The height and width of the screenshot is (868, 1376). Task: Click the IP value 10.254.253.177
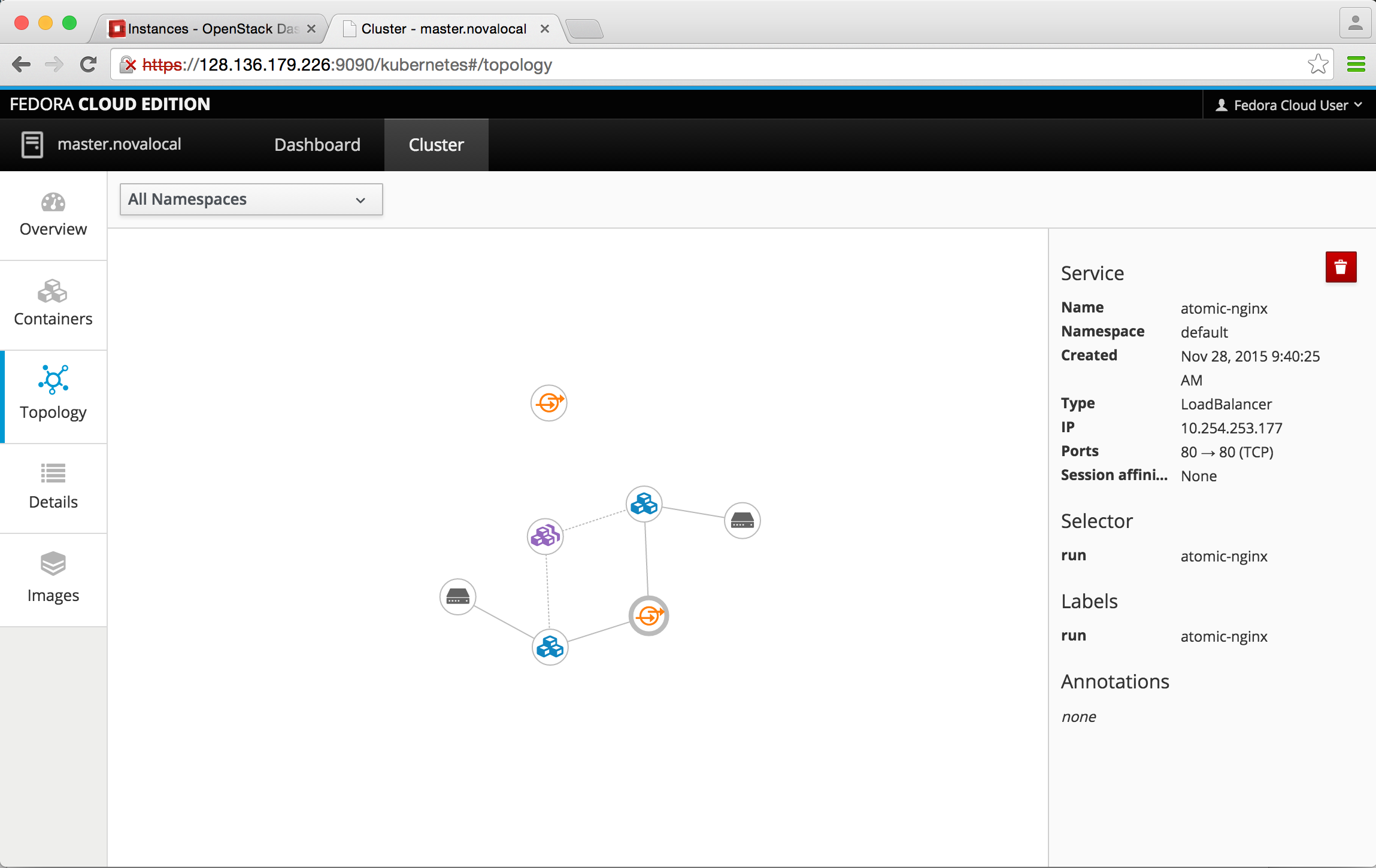pos(1232,428)
